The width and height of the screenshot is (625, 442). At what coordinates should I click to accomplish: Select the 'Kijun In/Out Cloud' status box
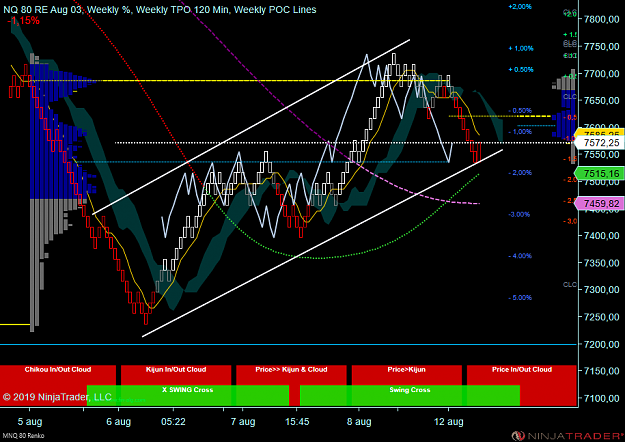176,375
